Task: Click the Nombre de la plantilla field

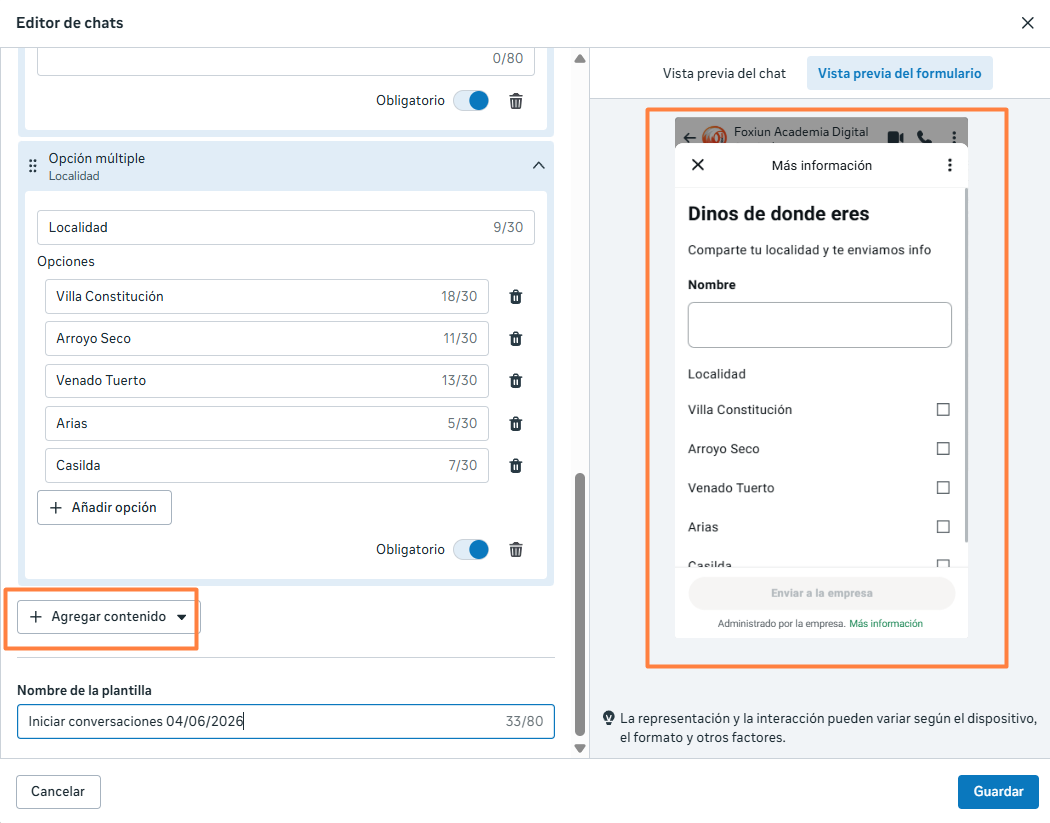Action: [286, 721]
